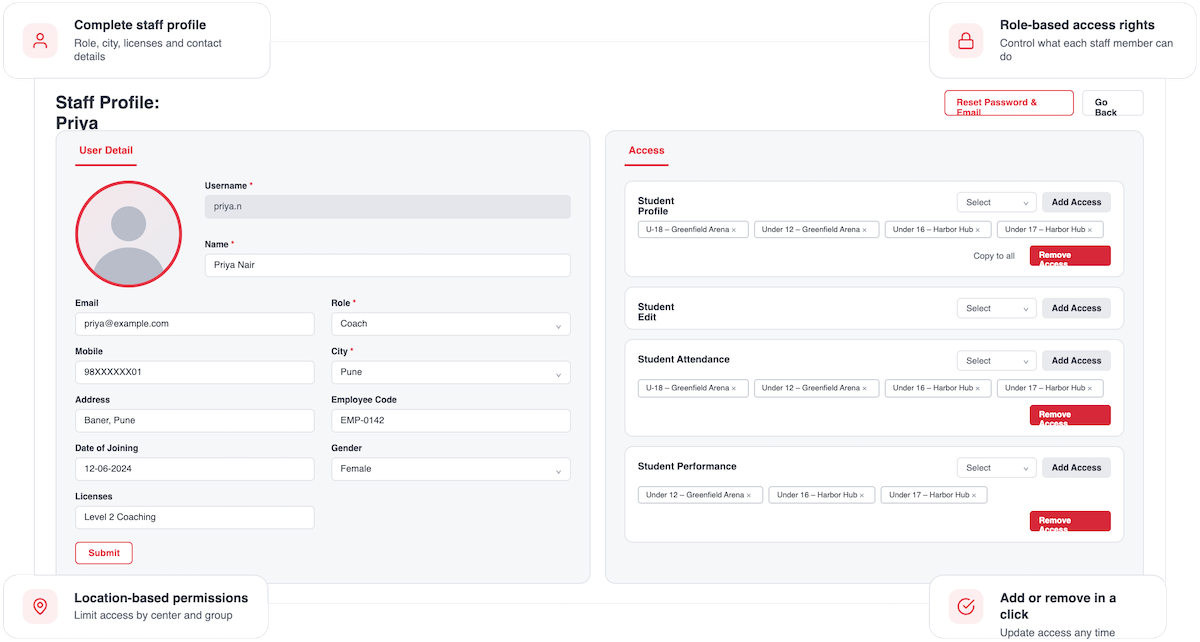Remove Under 16 – Harbor Hub chip under Student Attendance
The height and width of the screenshot is (642, 1200).
click(978, 388)
